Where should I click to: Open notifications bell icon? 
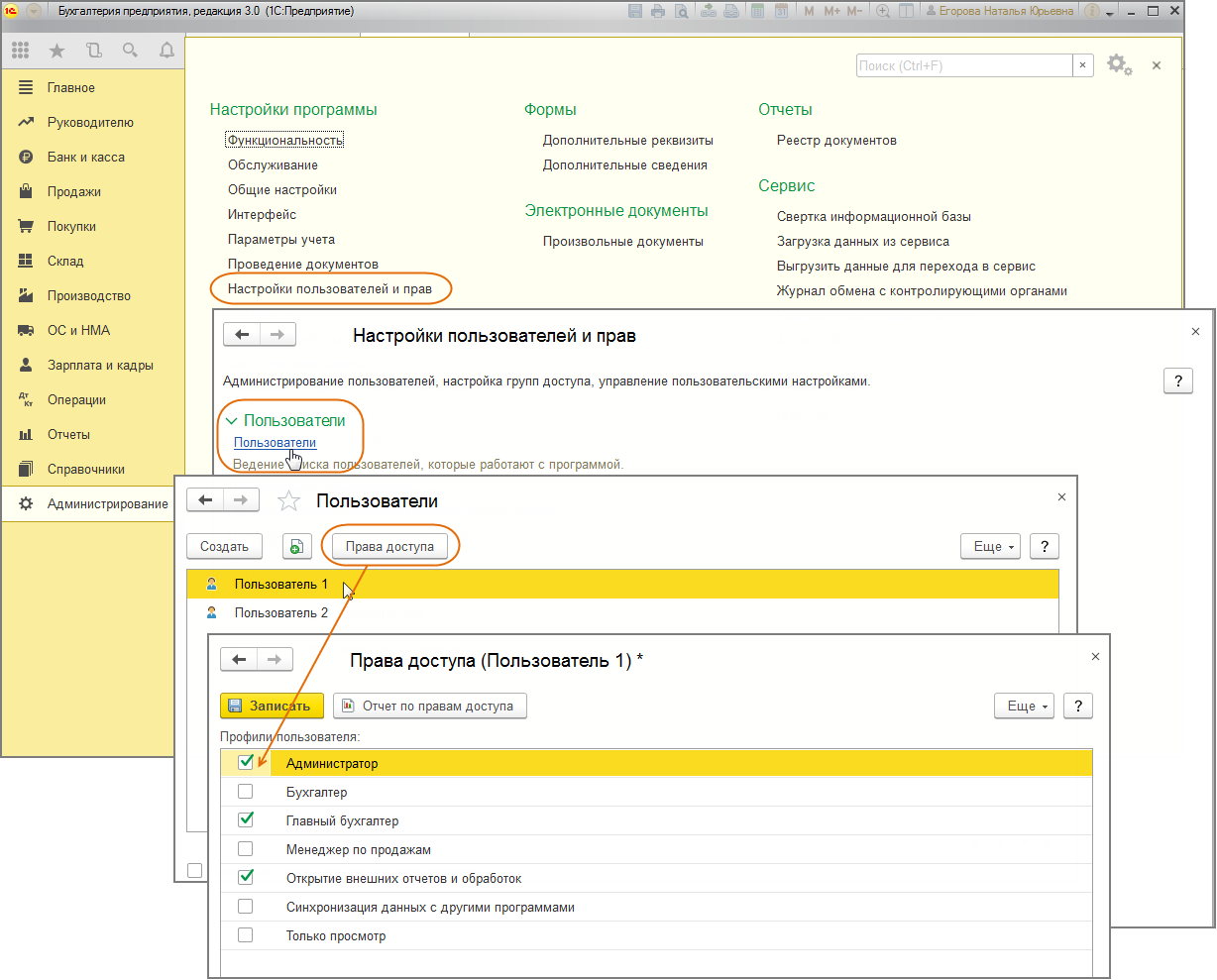(166, 50)
